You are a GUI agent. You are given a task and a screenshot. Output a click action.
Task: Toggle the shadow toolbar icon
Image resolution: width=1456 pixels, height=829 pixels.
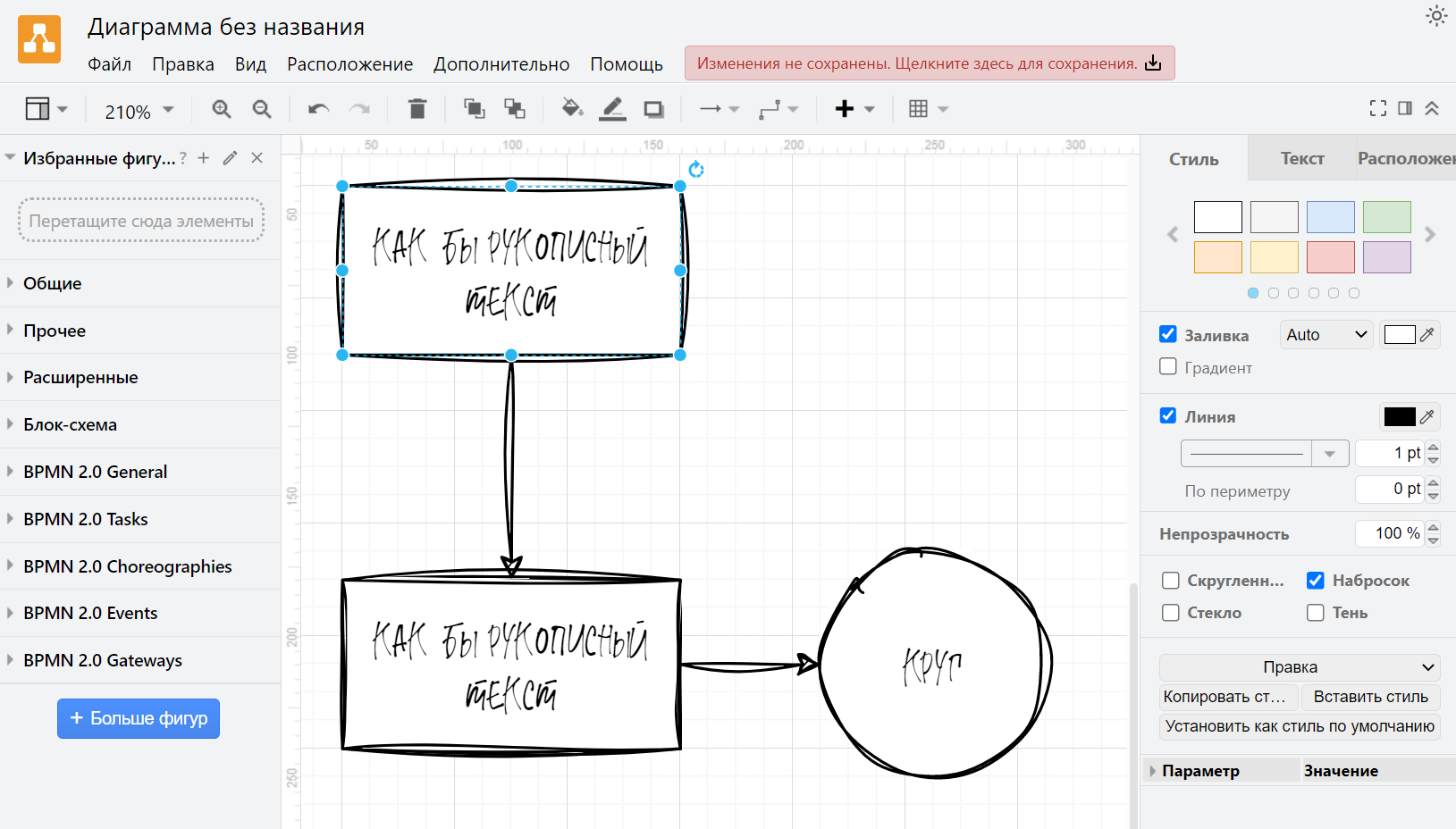(654, 109)
